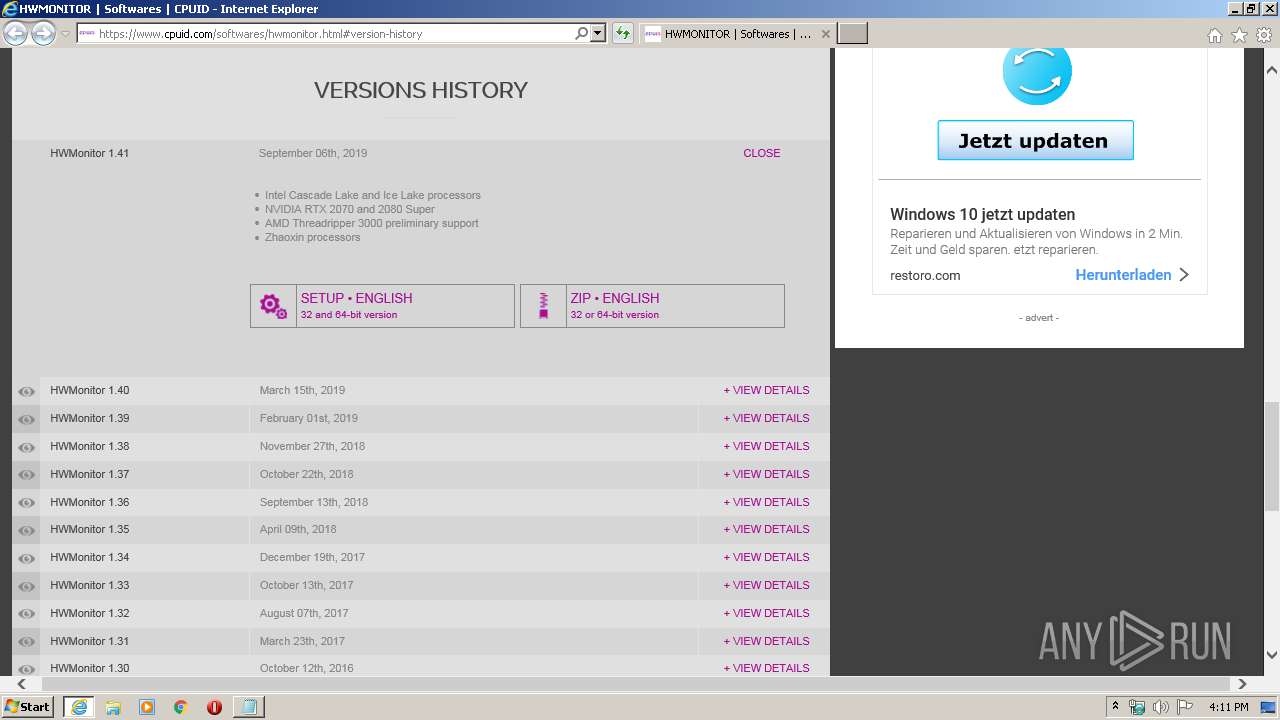
Task: Open the red Opera-style taskbar icon
Action: pos(214,707)
